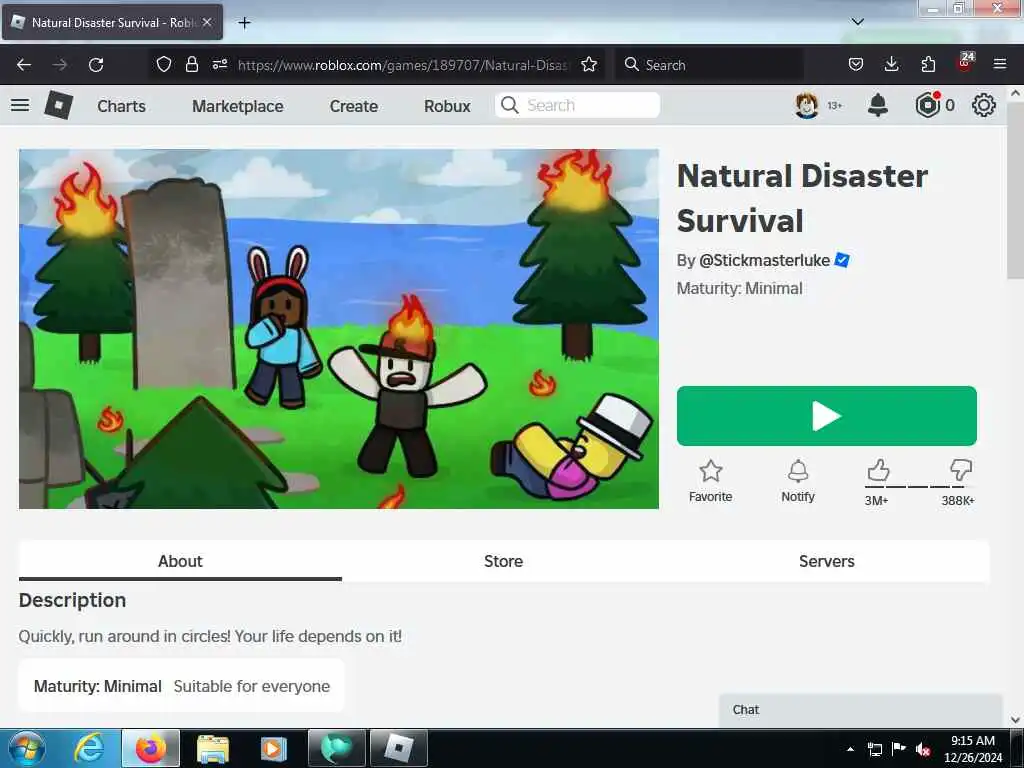The height and width of the screenshot is (768, 1024).
Task: Open the Roblox hamburger side menu
Action: click(20, 105)
